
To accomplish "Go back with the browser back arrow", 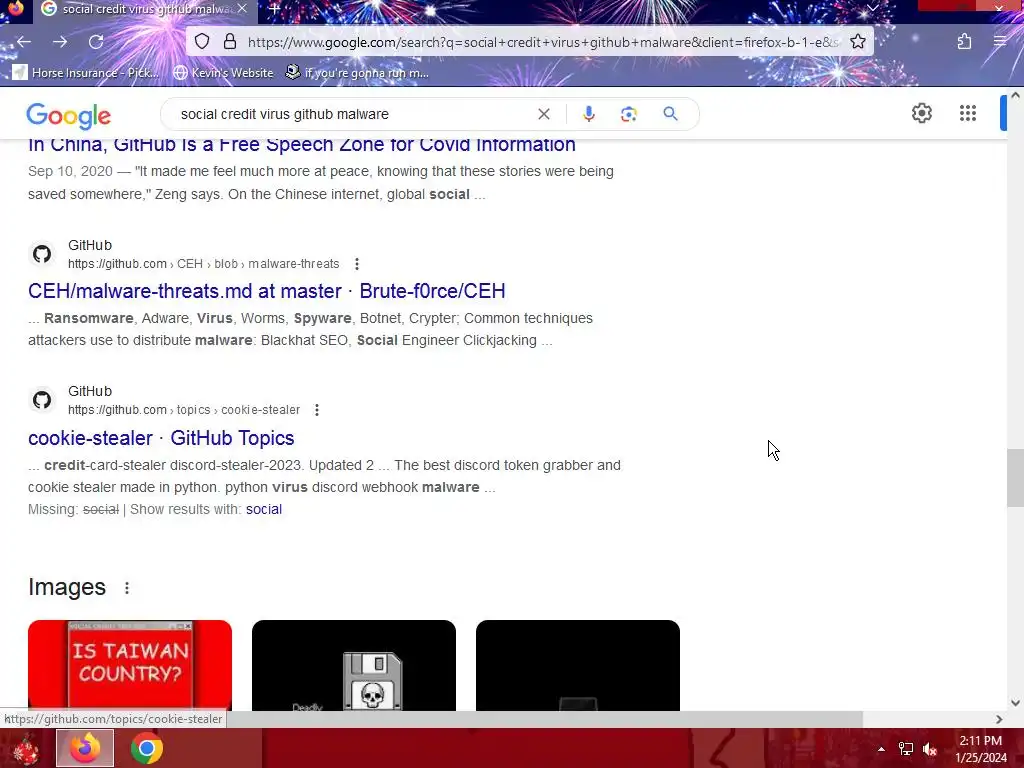I will pos(24,42).
